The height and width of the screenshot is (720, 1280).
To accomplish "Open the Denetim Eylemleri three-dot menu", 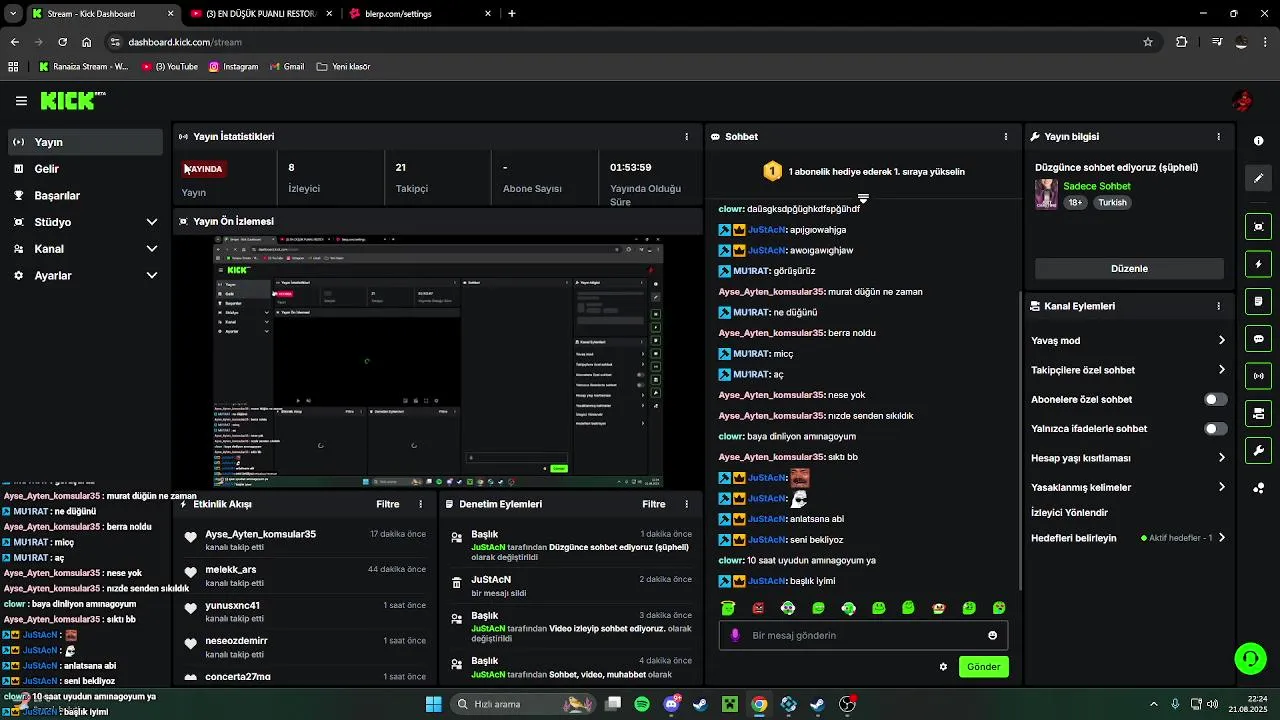I will point(686,504).
